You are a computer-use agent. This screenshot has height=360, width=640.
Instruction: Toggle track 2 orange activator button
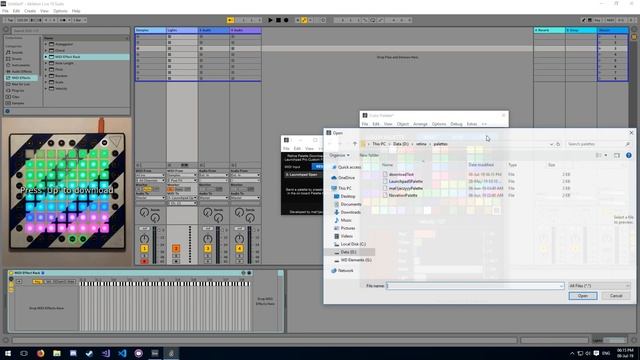[176, 249]
